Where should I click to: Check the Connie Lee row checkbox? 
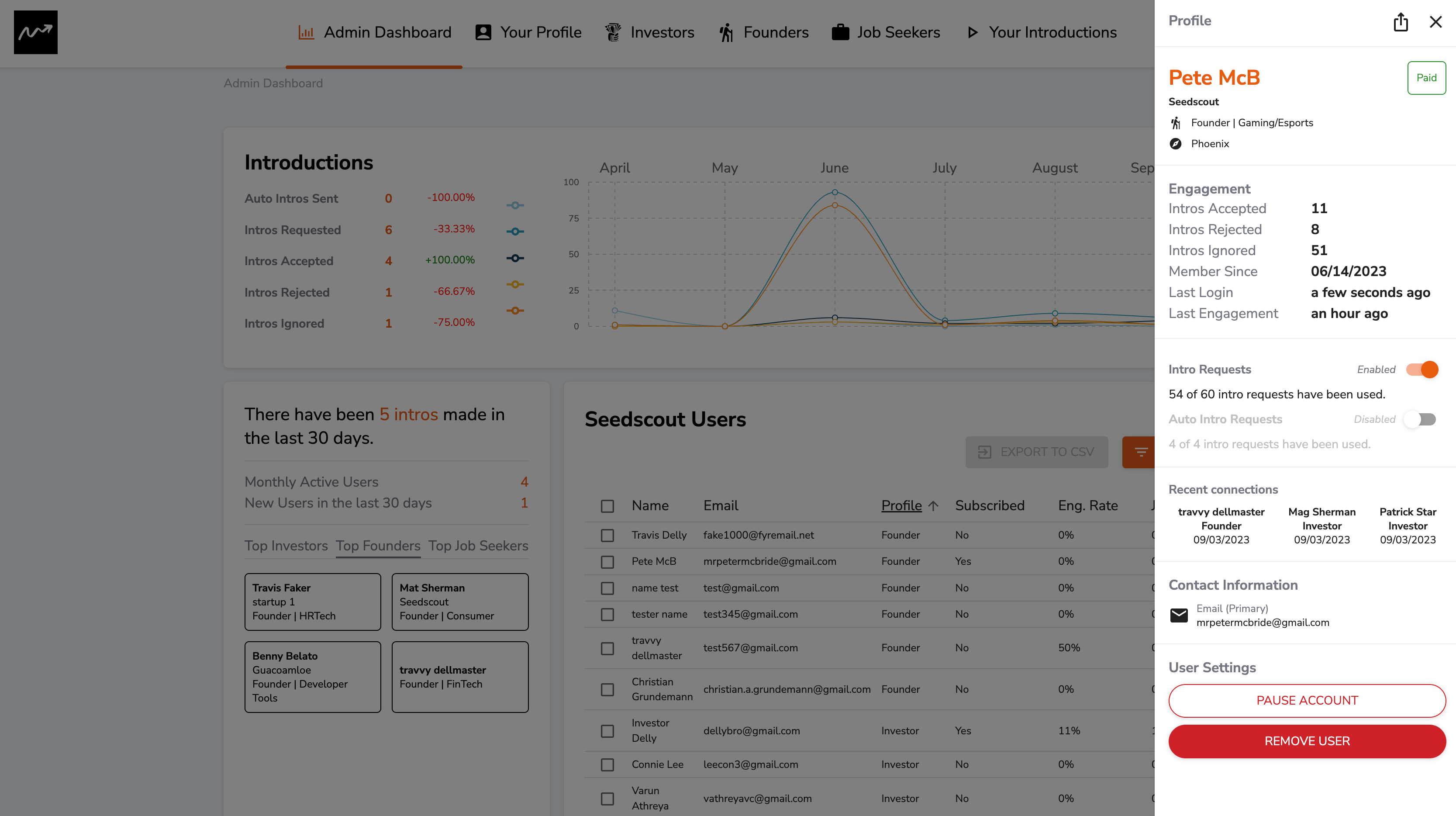[x=607, y=765]
